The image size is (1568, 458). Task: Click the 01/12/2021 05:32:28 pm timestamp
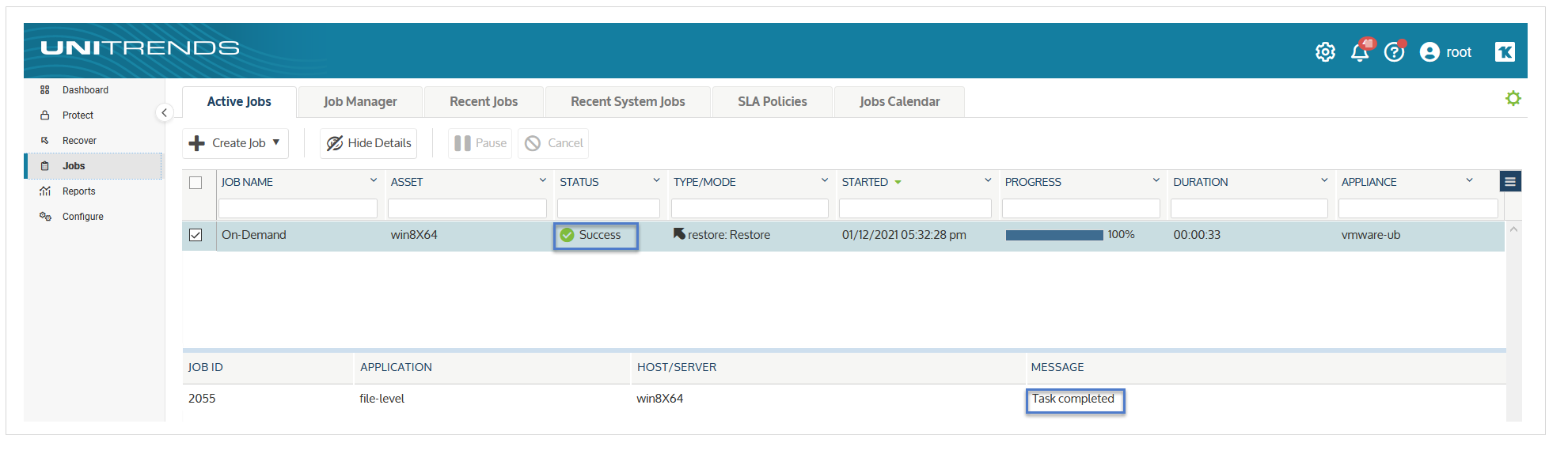(x=904, y=235)
